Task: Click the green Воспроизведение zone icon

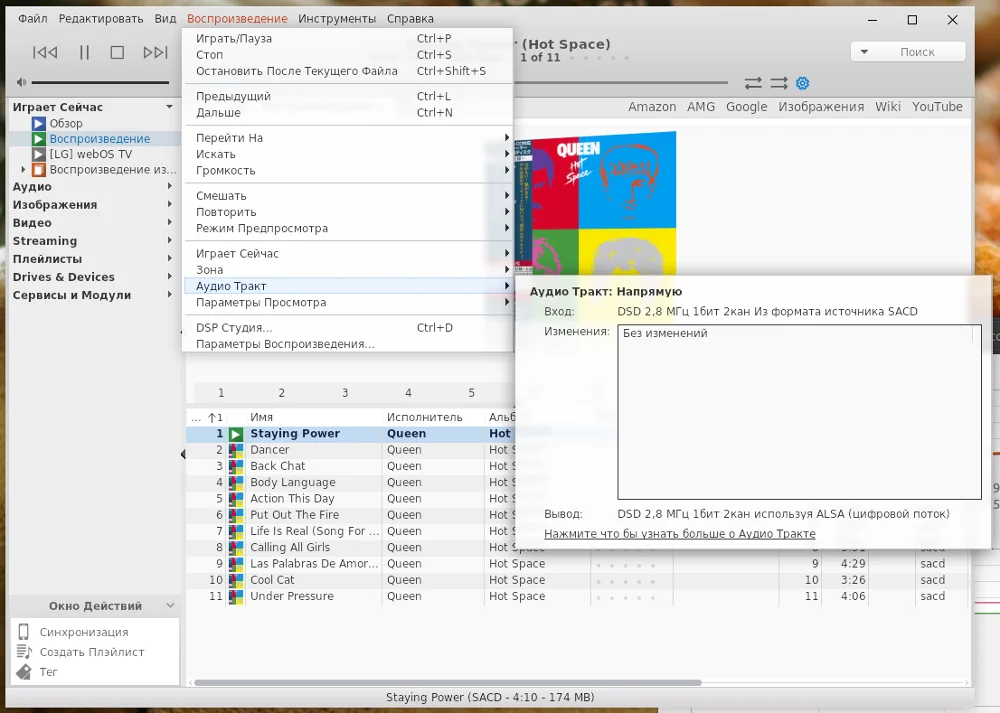Action: pos(39,138)
